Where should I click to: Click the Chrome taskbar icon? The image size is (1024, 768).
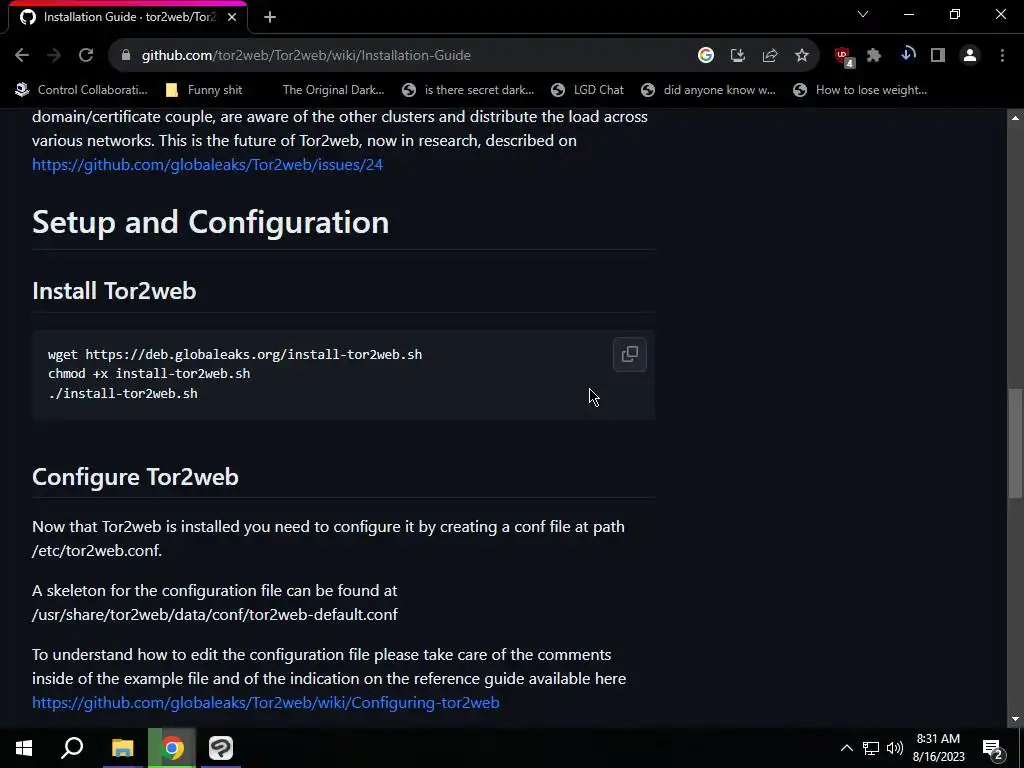pos(172,748)
